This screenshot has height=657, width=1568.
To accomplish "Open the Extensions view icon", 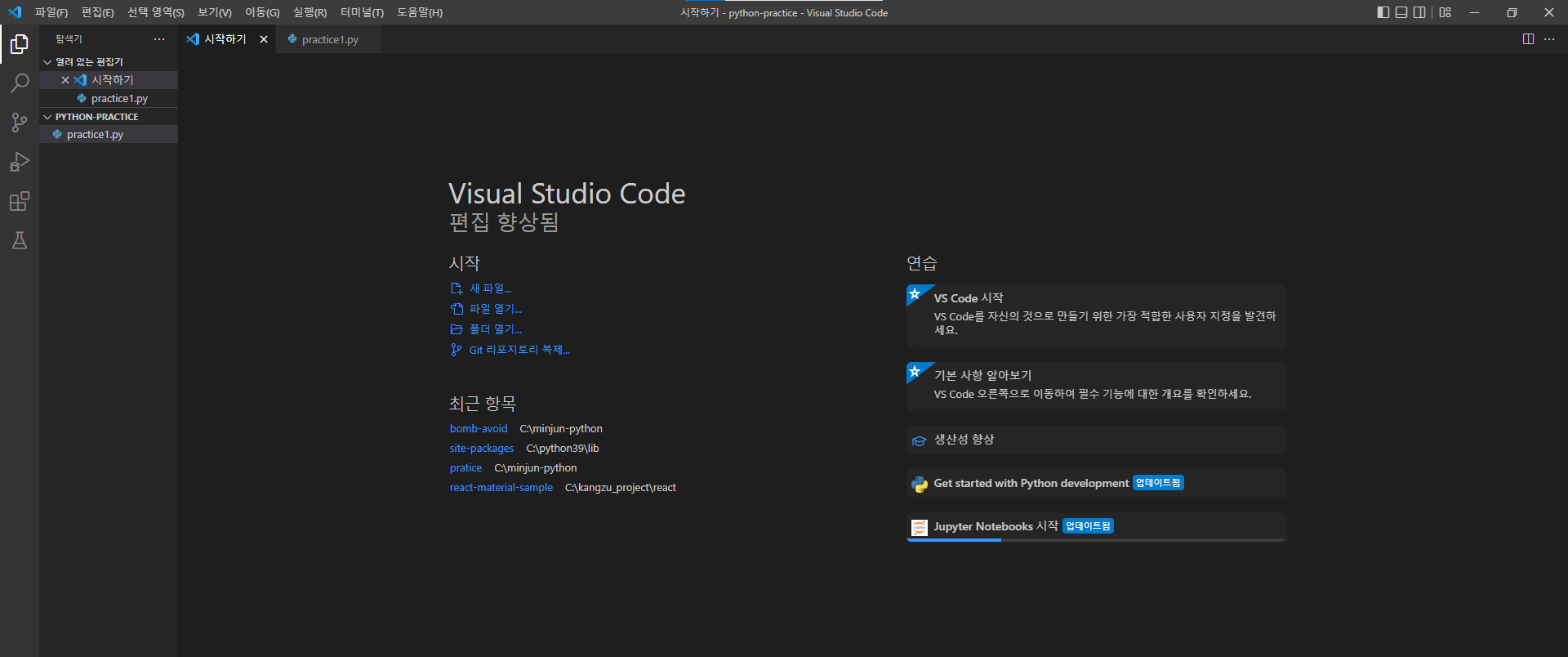I will click(20, 201).
